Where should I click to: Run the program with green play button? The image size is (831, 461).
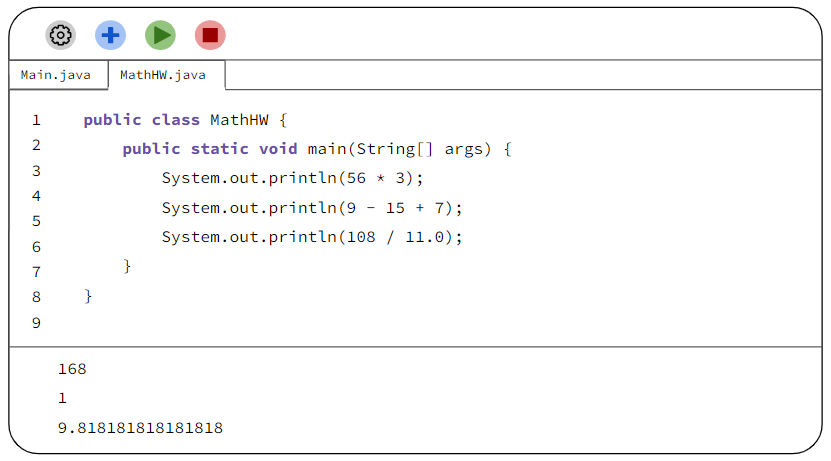161,36
